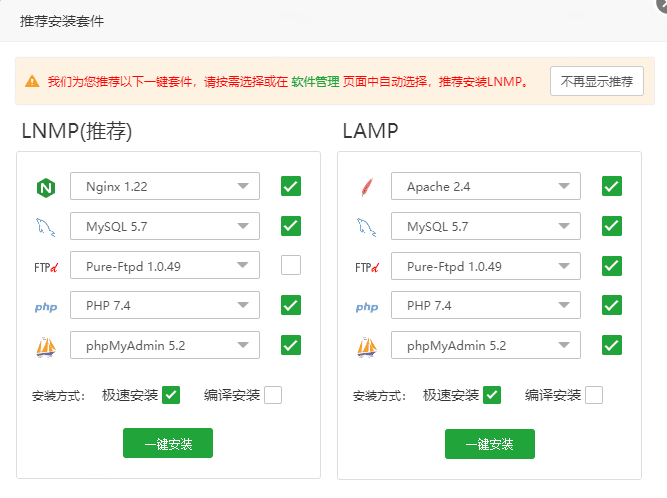Image resolution: width=667 pixels, height=498 pixels.
Task: Click the phpMyAdmin sailboat icon in LNMP
Action: tap(45, 346)
